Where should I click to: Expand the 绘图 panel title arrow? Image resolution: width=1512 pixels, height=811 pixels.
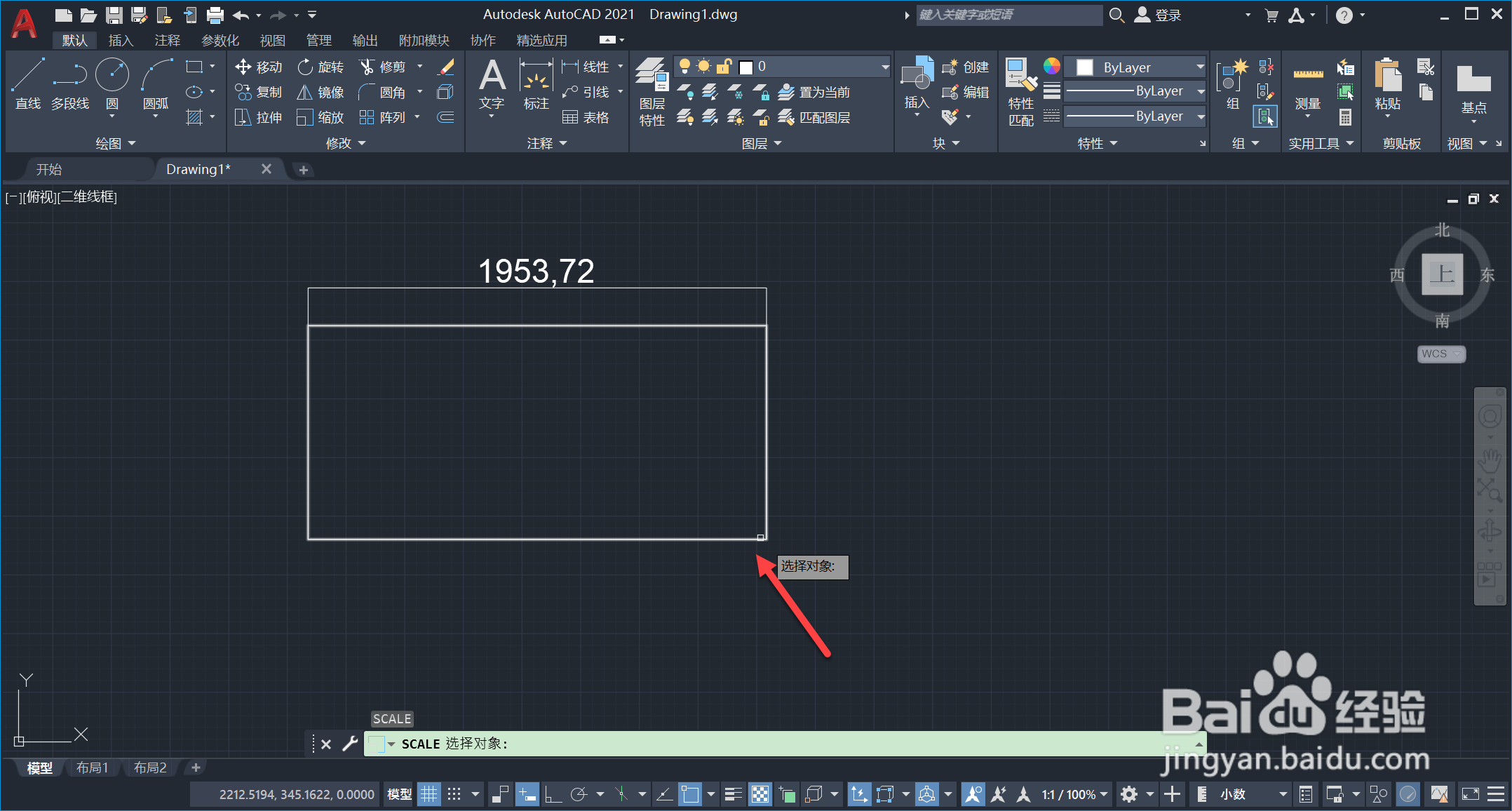point(132,144)
